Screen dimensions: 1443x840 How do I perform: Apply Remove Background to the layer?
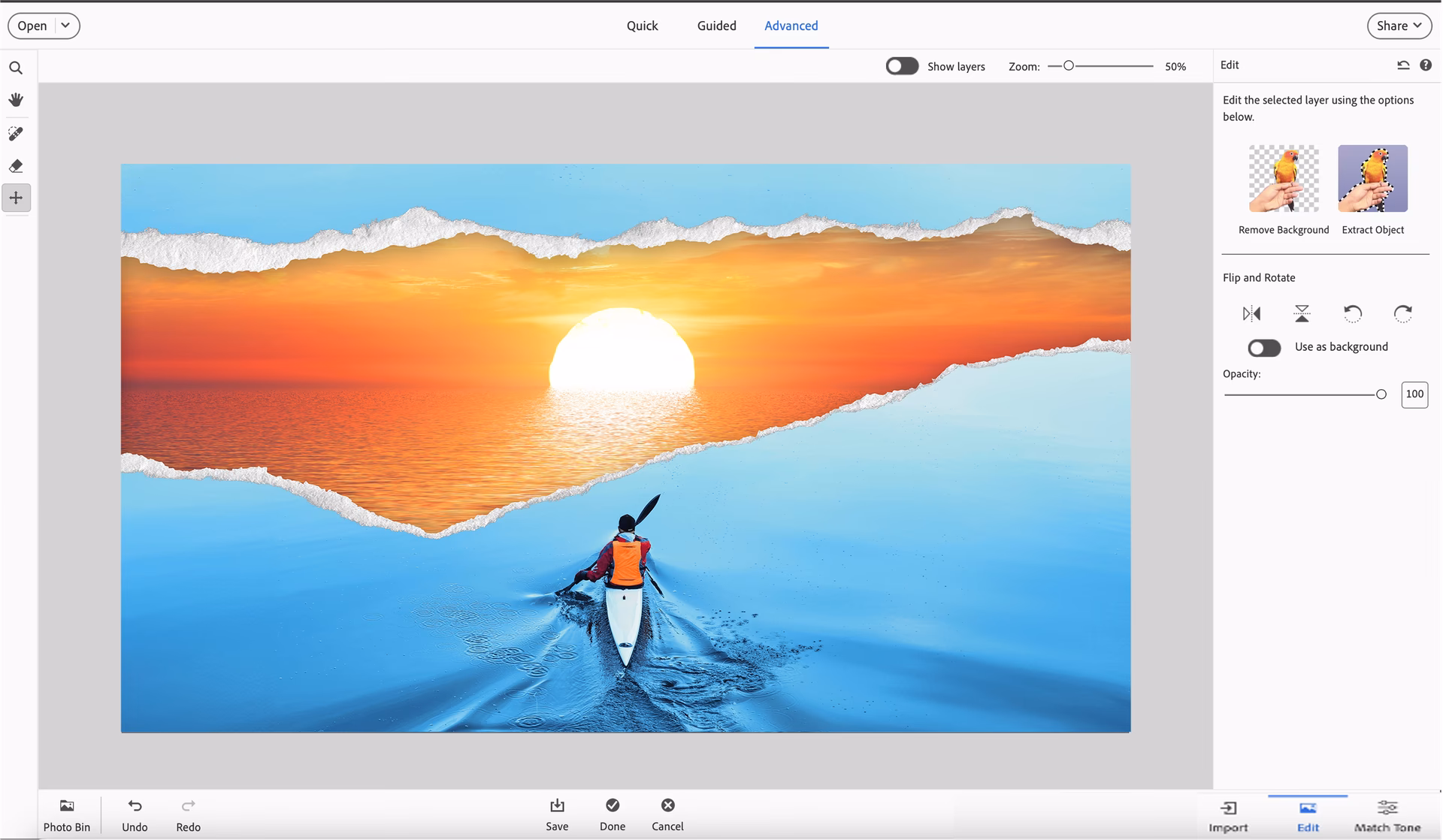click(1282, 179)
